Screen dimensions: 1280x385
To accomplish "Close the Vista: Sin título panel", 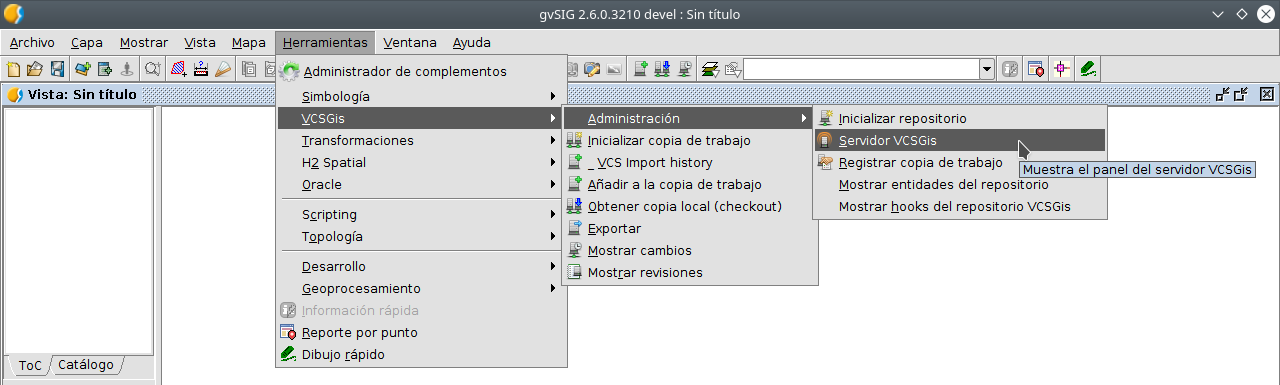I will pyautogui.click(x=1266, y=95).
